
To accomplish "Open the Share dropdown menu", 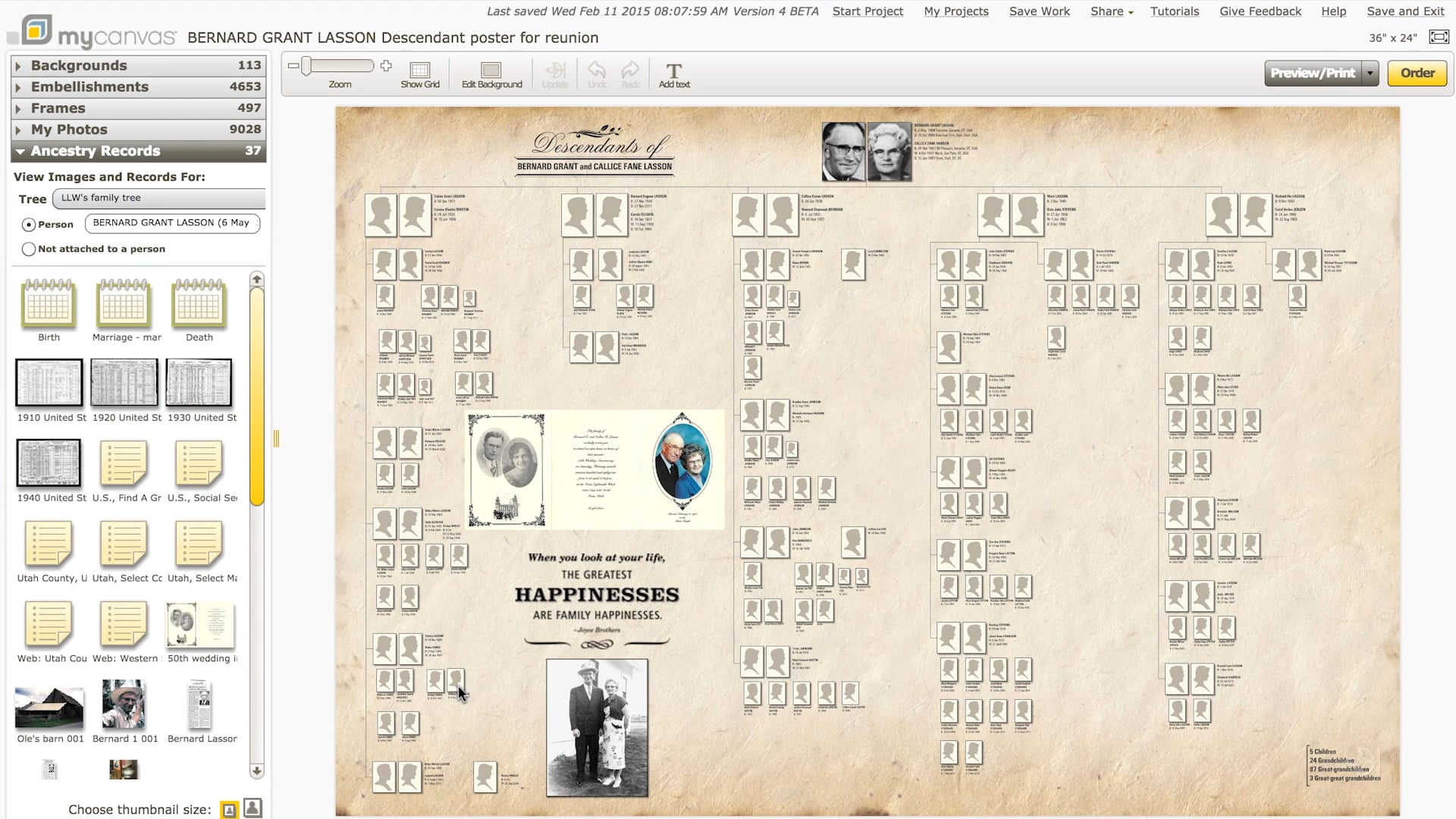I will click(1110, 11).
